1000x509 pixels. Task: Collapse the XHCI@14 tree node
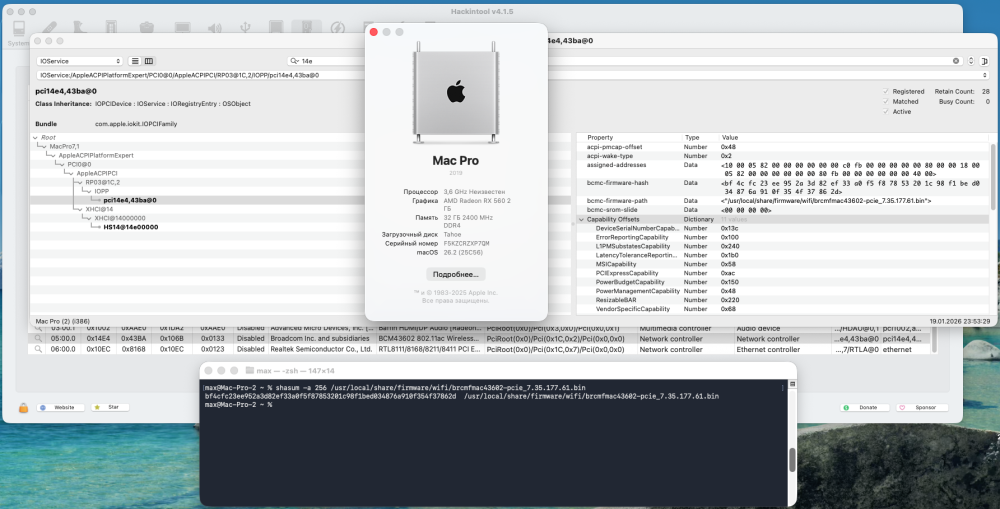79,209
